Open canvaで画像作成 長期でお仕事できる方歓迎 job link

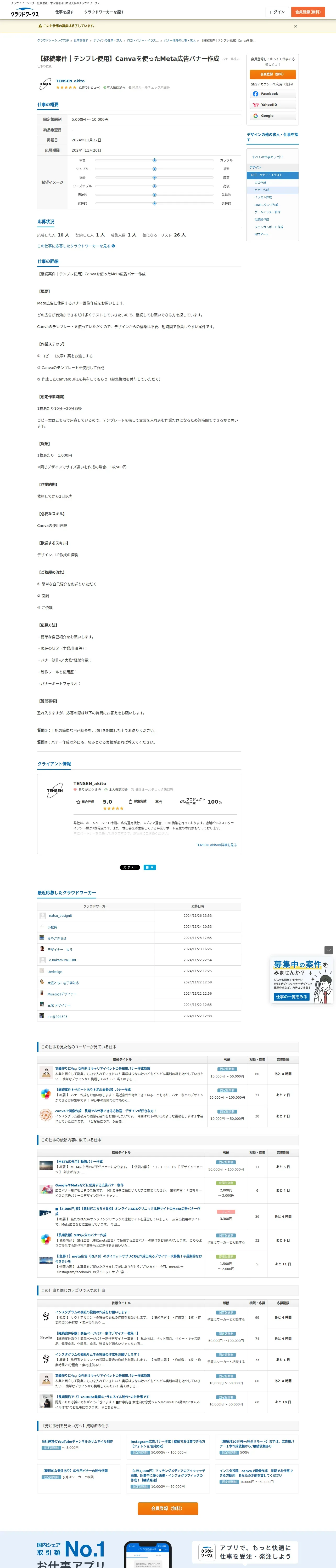105,1111
